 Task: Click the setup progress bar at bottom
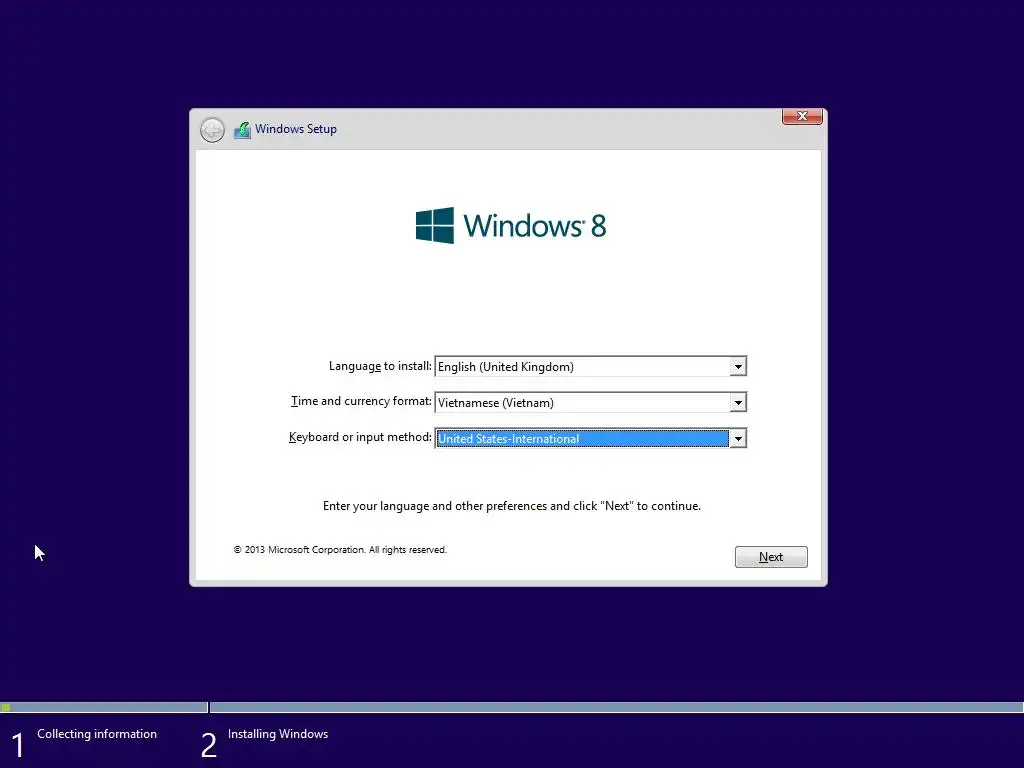click(x=512, y=707)
